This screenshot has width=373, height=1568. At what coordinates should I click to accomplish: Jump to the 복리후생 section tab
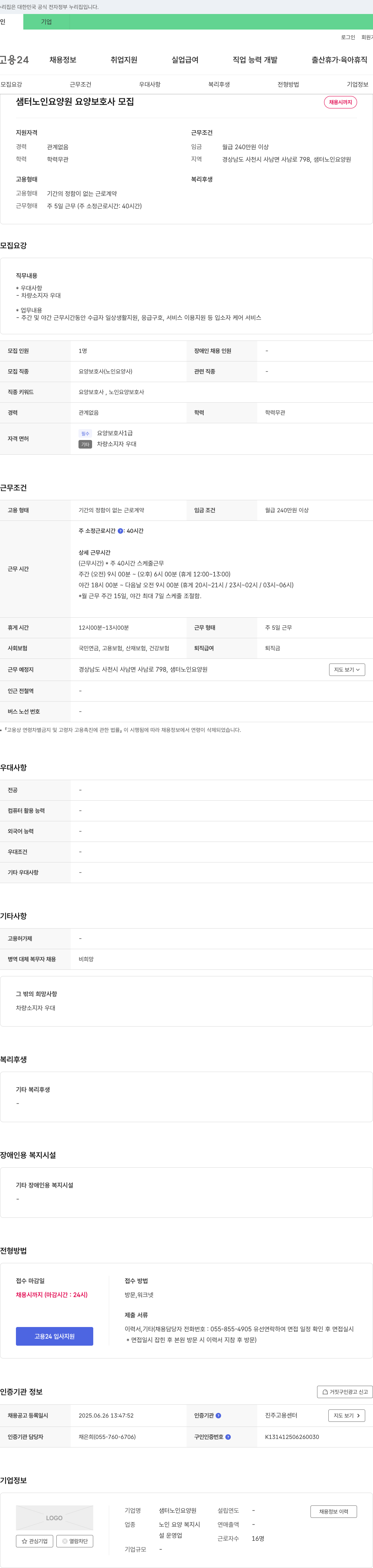(219, 85)
